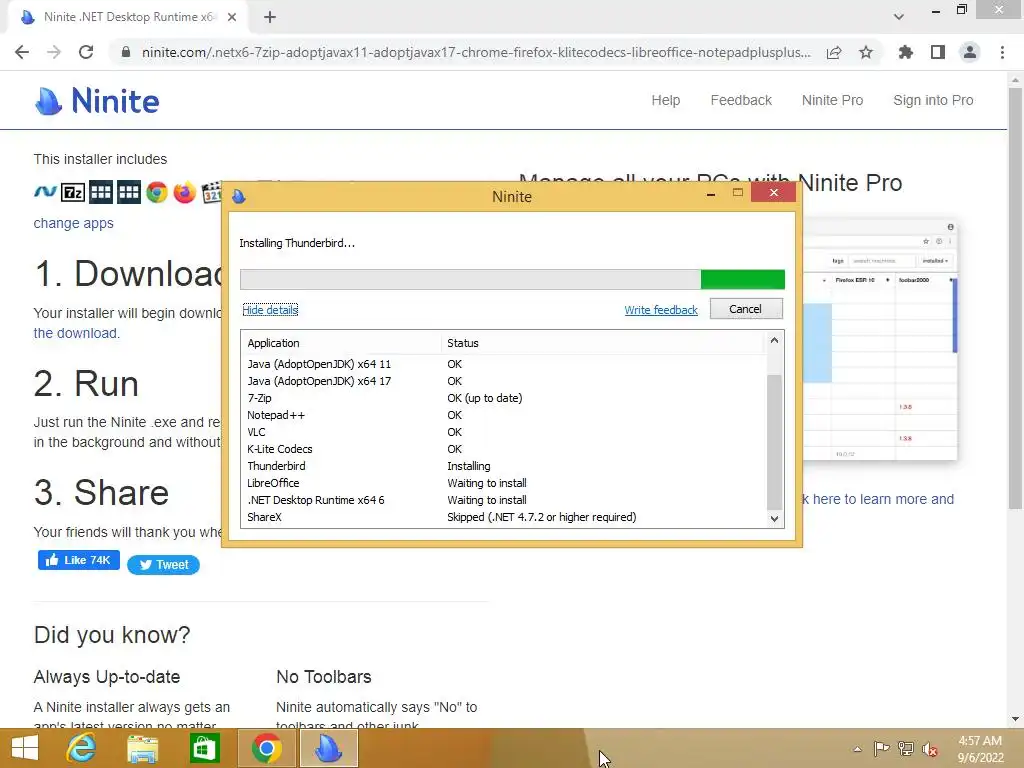Click the Chrome icon in installer includes row
The height and width of the screenshot is (768, 1024).
point(157,193)
